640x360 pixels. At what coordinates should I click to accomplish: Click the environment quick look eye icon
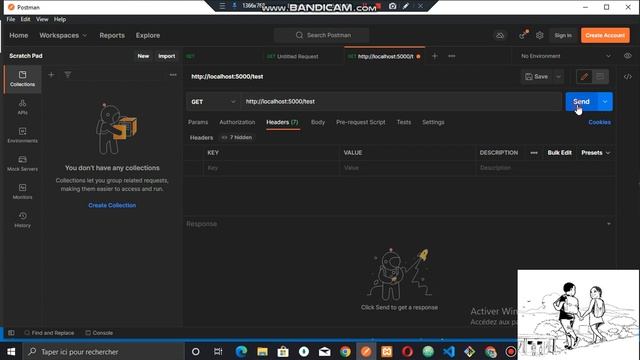tap(628, 56)
